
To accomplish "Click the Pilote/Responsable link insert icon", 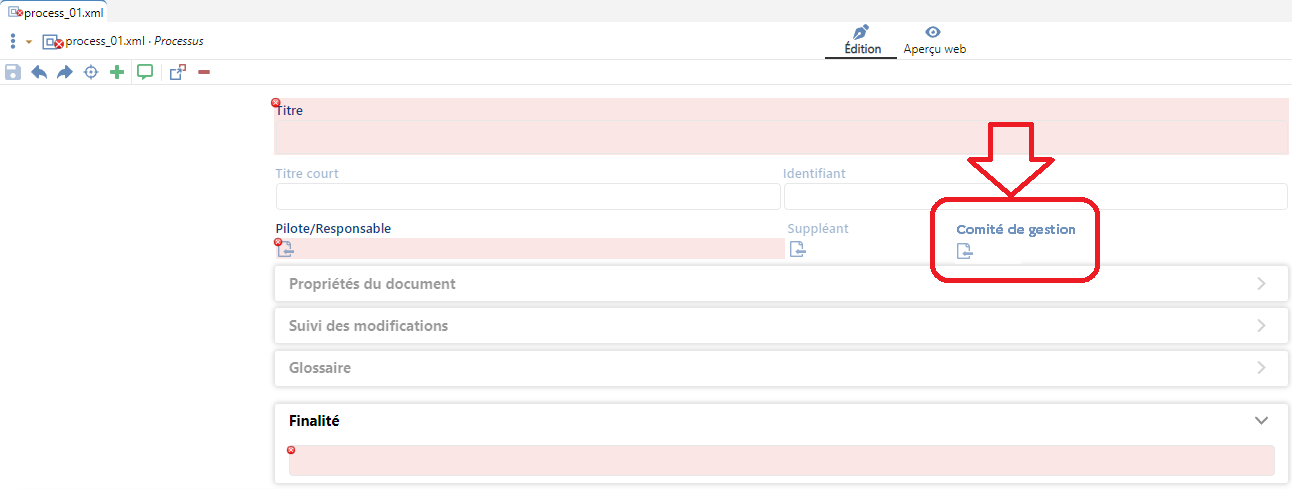I will click(x=285, y=250).
